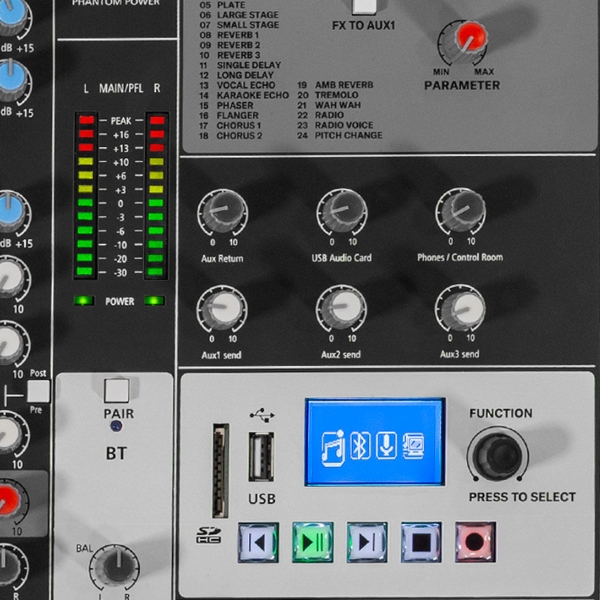Click the '21 WAH WAH' effect label
Screen dimensions: 600x600
pos(329,105)
